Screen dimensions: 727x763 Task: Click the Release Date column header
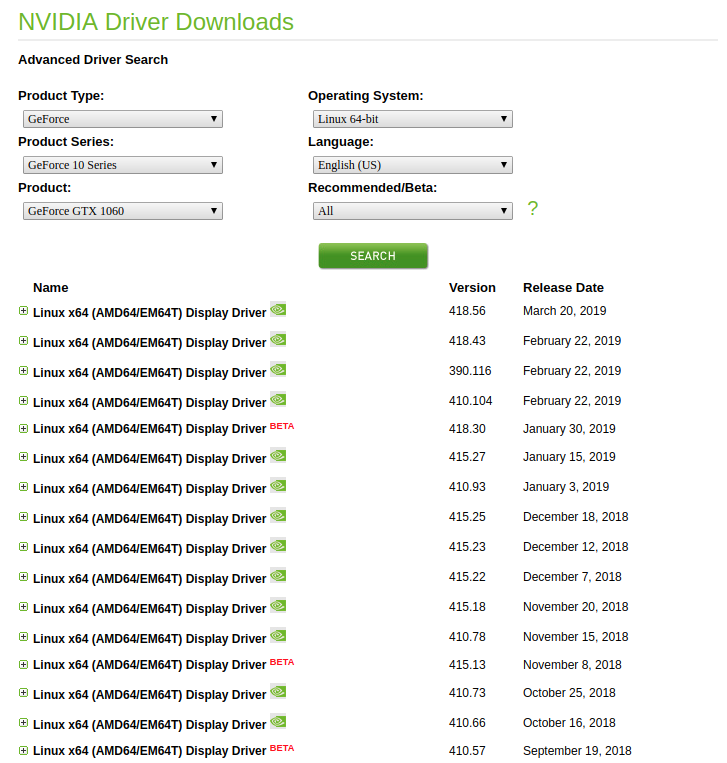point(563,288)
